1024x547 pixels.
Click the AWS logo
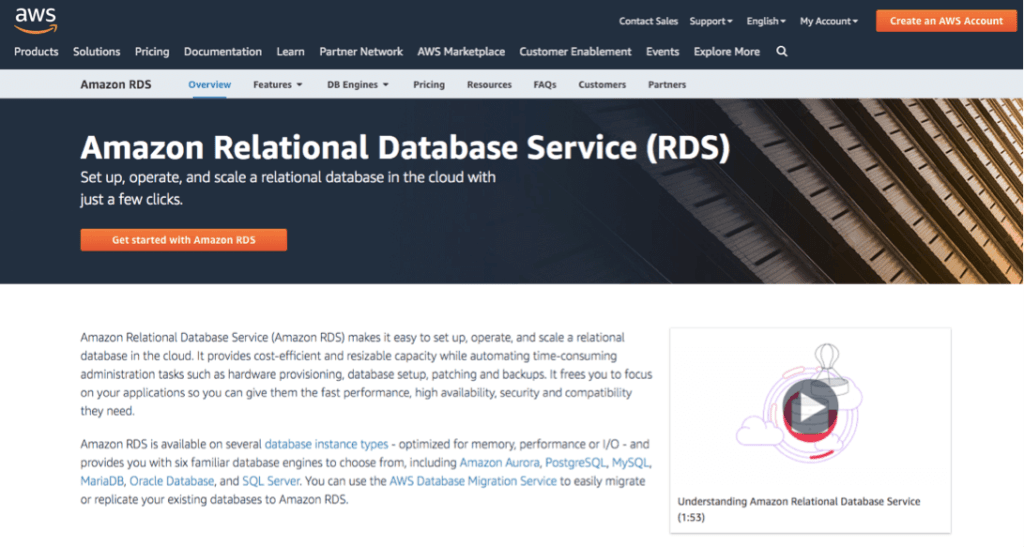click(36, 20)
